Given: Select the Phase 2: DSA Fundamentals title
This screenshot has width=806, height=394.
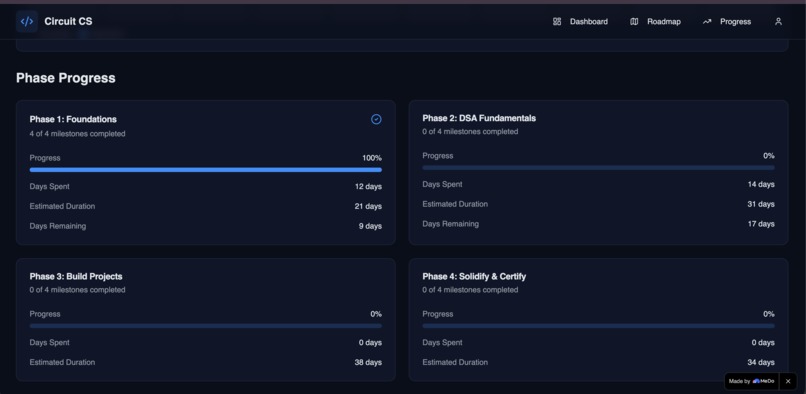Looking at the screenshot, I should coord(479,118).
